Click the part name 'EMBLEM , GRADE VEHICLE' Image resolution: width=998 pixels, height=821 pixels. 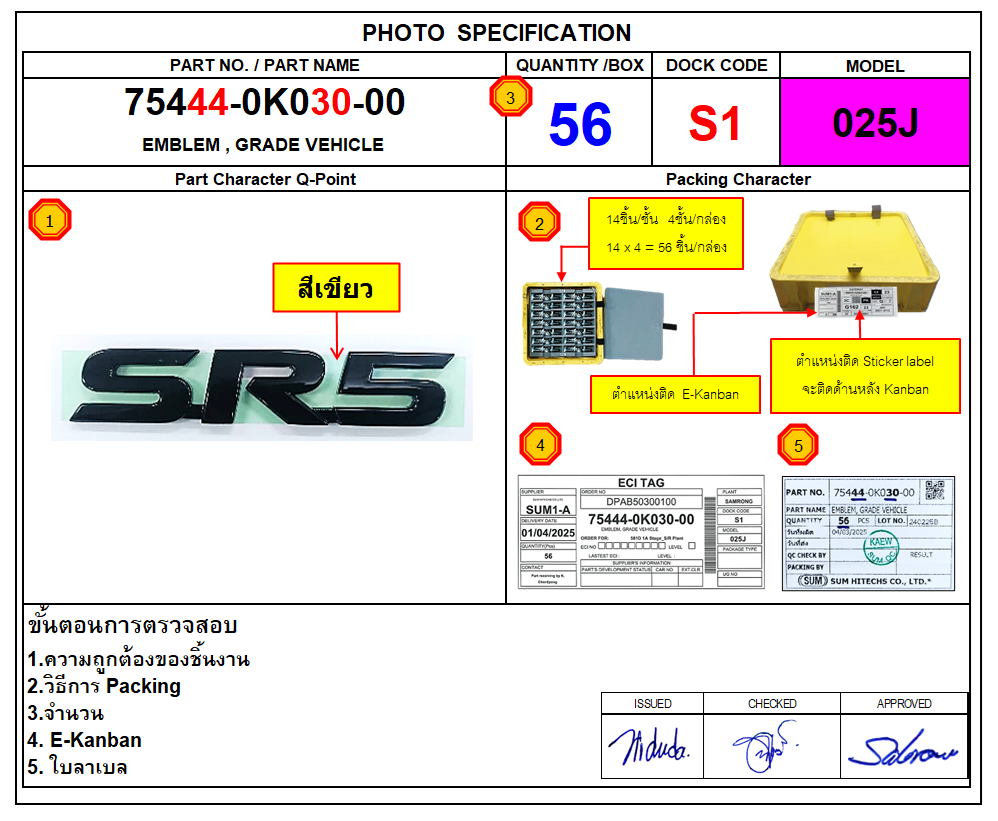263,144
